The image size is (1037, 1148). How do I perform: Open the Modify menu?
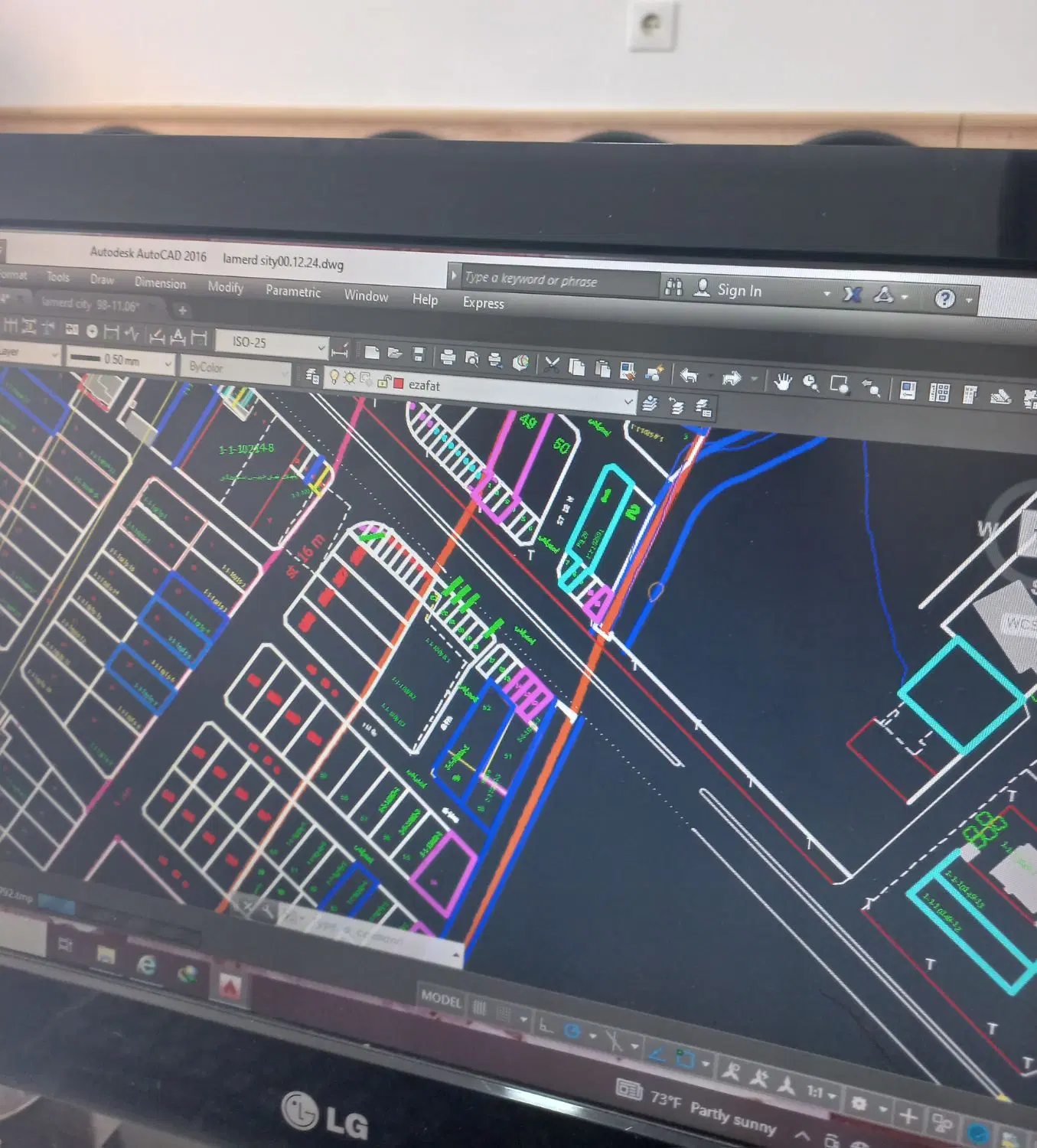pyautogui.click(x=225, y=287)
